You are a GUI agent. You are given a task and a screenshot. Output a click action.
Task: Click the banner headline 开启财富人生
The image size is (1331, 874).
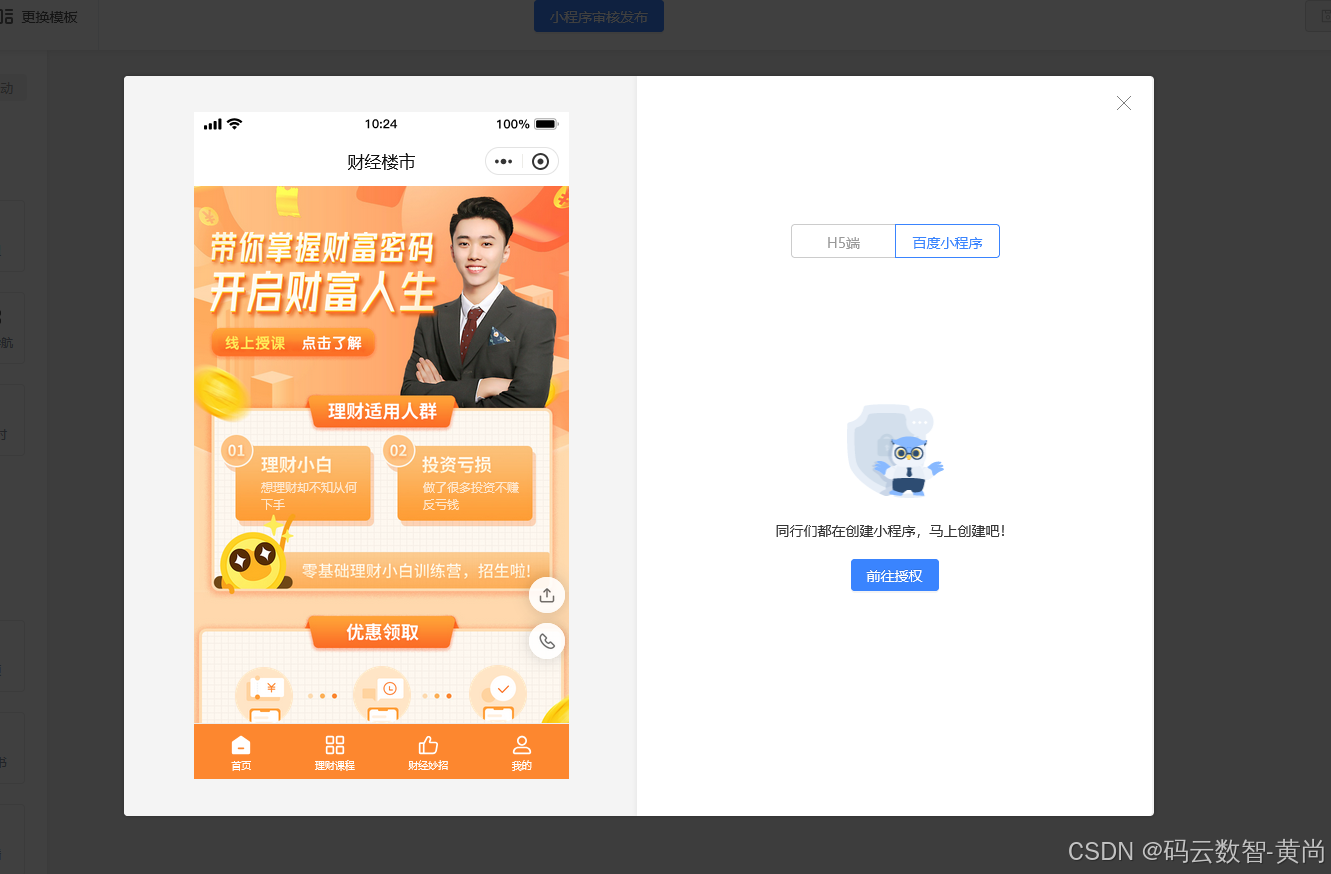322,292
